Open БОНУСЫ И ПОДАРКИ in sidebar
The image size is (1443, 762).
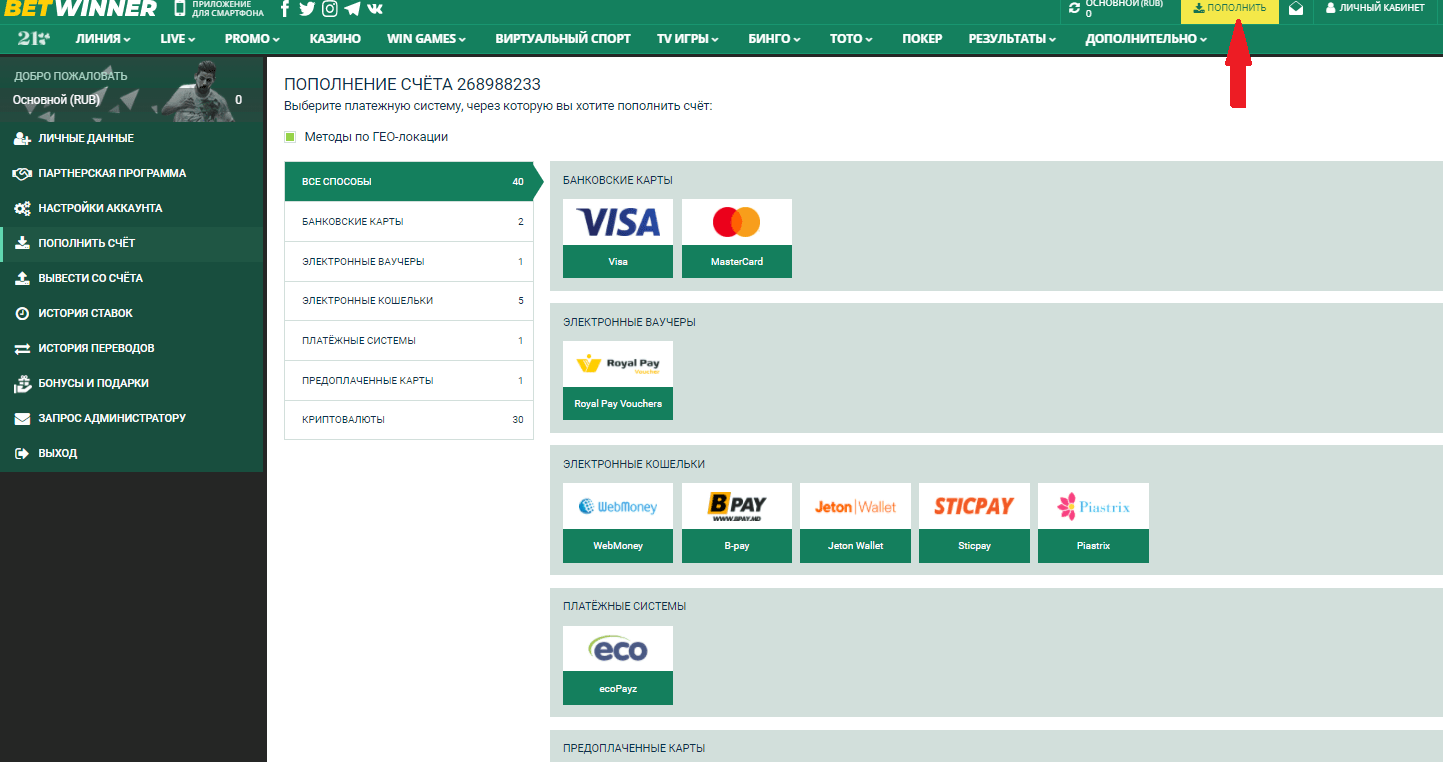[131, 384]
